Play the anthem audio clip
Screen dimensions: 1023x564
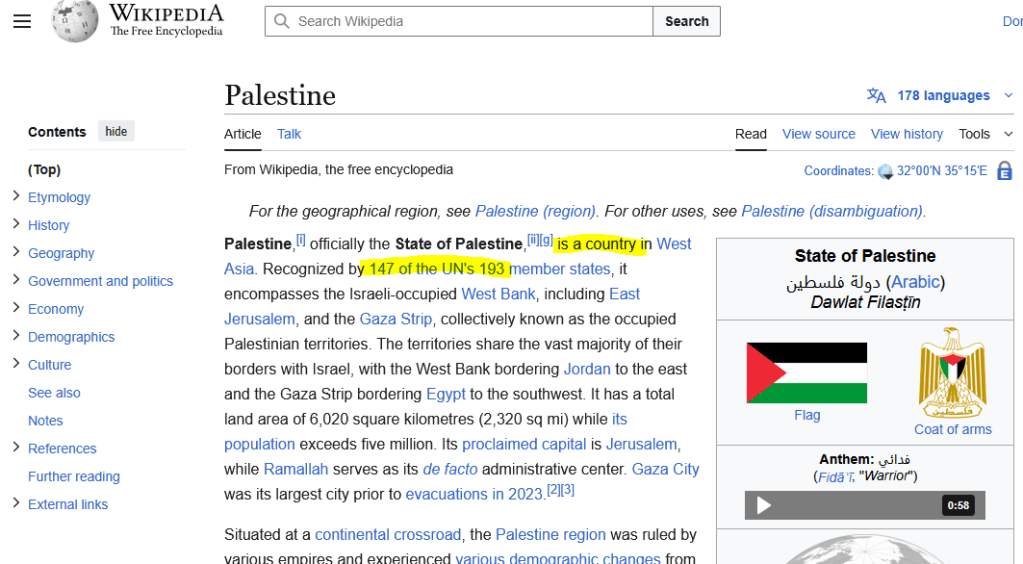pos(764,505)
